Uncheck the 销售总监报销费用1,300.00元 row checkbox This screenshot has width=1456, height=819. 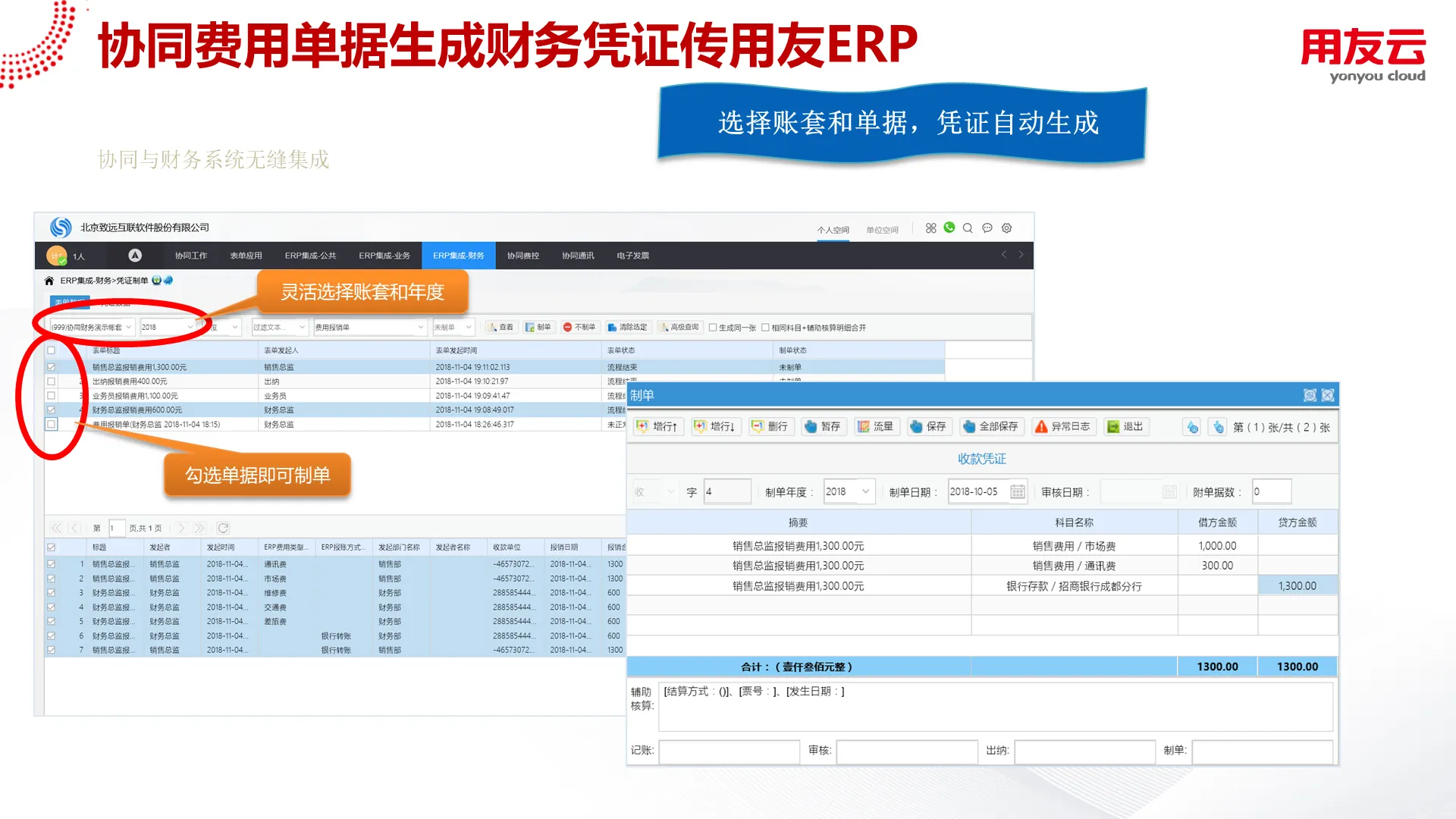pyautogui.click(x=52, y=367)
